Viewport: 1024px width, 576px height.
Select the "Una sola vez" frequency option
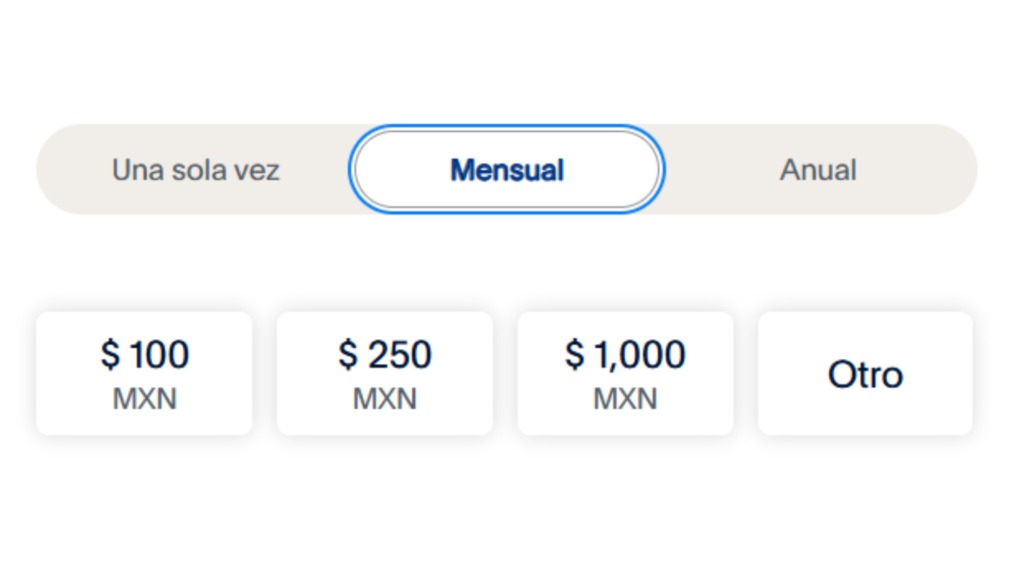(196, 170)
